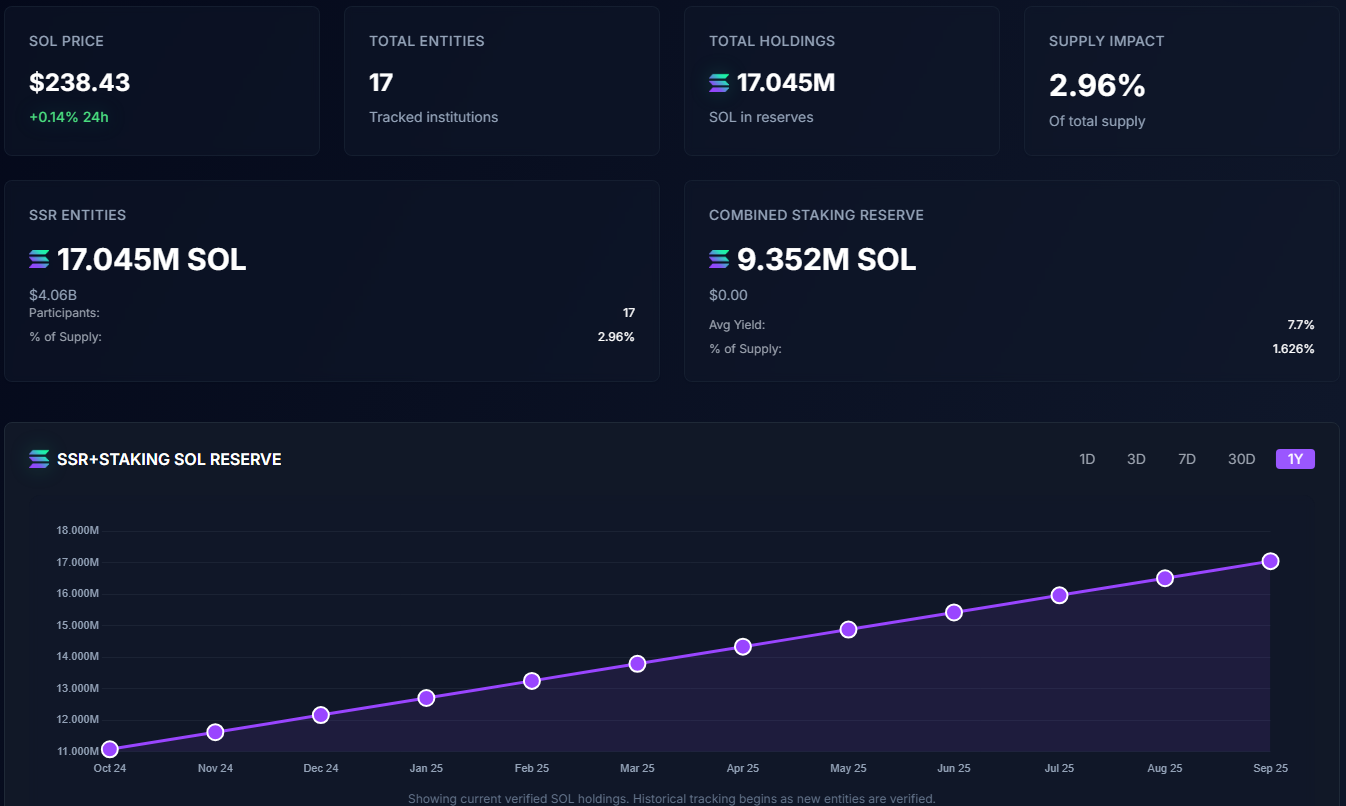
Task: Click the Sep 25 data point on the chart
Action: click(x=1270, y=561)
